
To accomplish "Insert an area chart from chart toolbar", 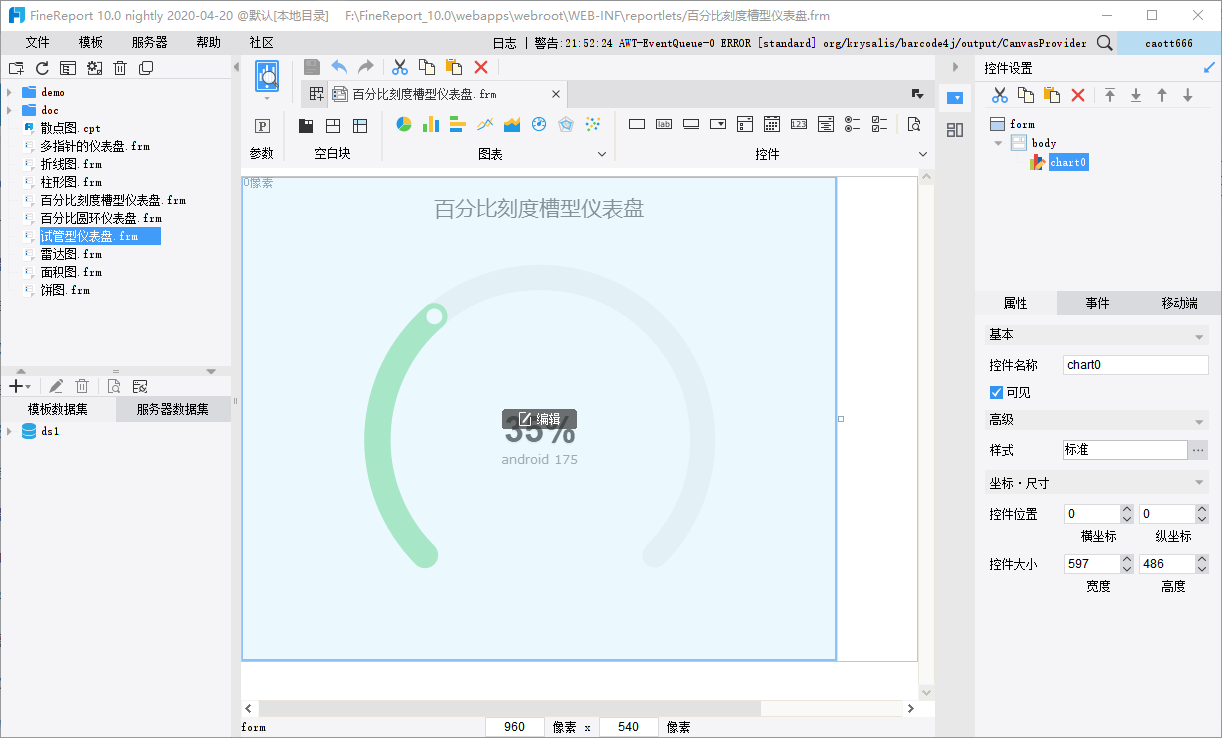I will [x=512, y=125].
